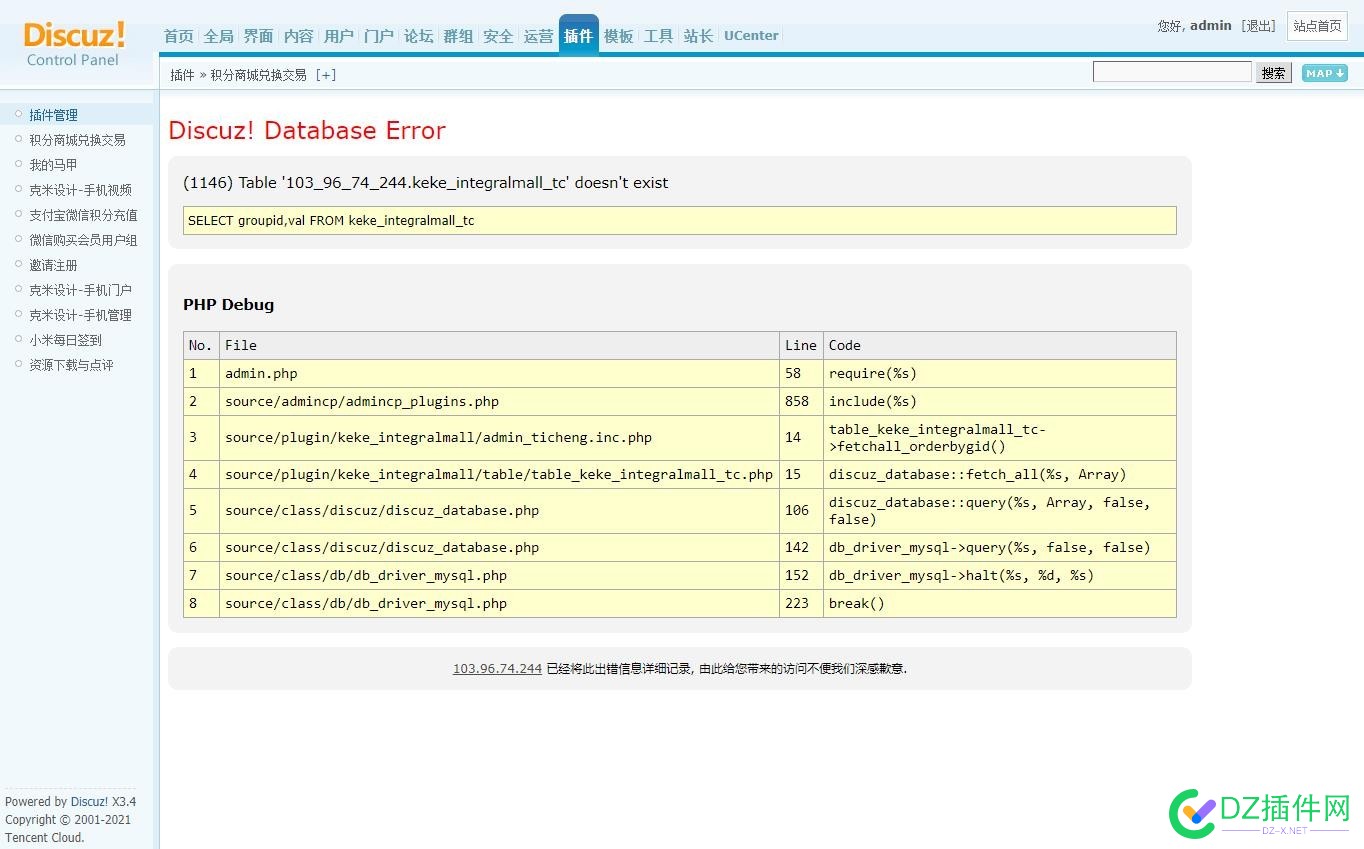Open the UCenter top menu
Viewport: 1364px width, 849px height.
point(751,36)
